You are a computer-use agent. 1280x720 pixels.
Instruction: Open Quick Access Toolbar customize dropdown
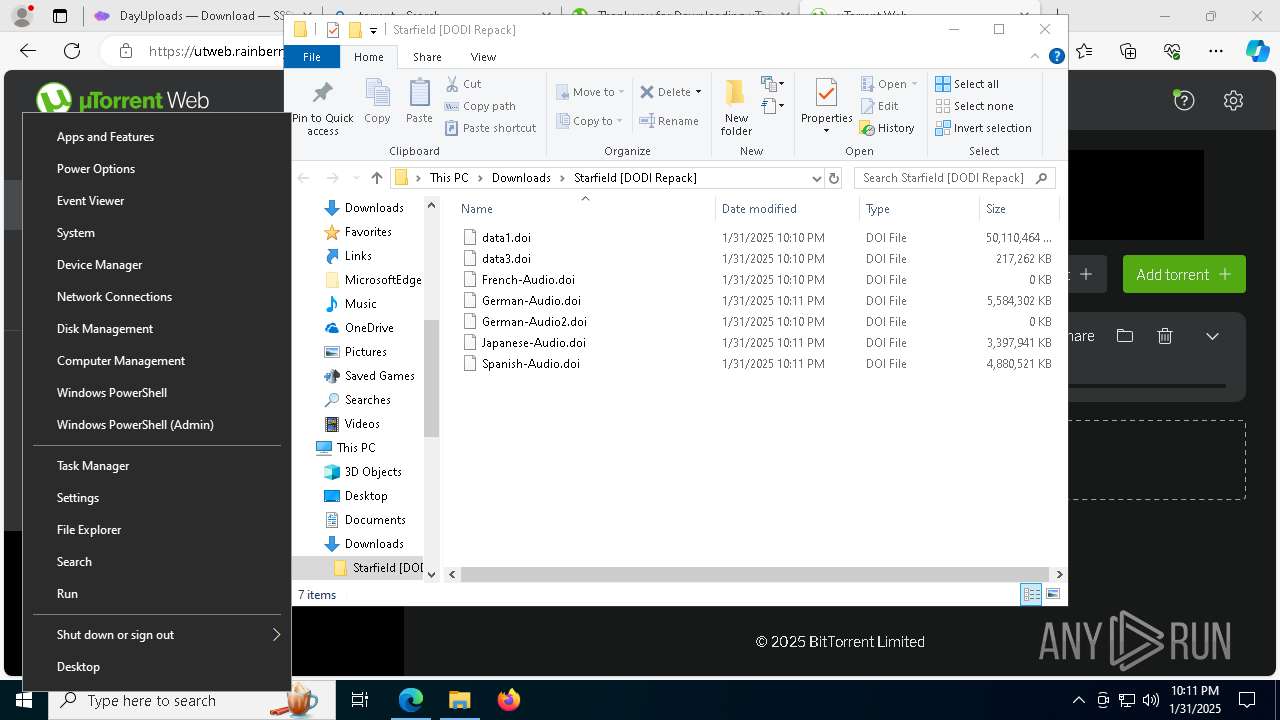(x=373, y=30)
